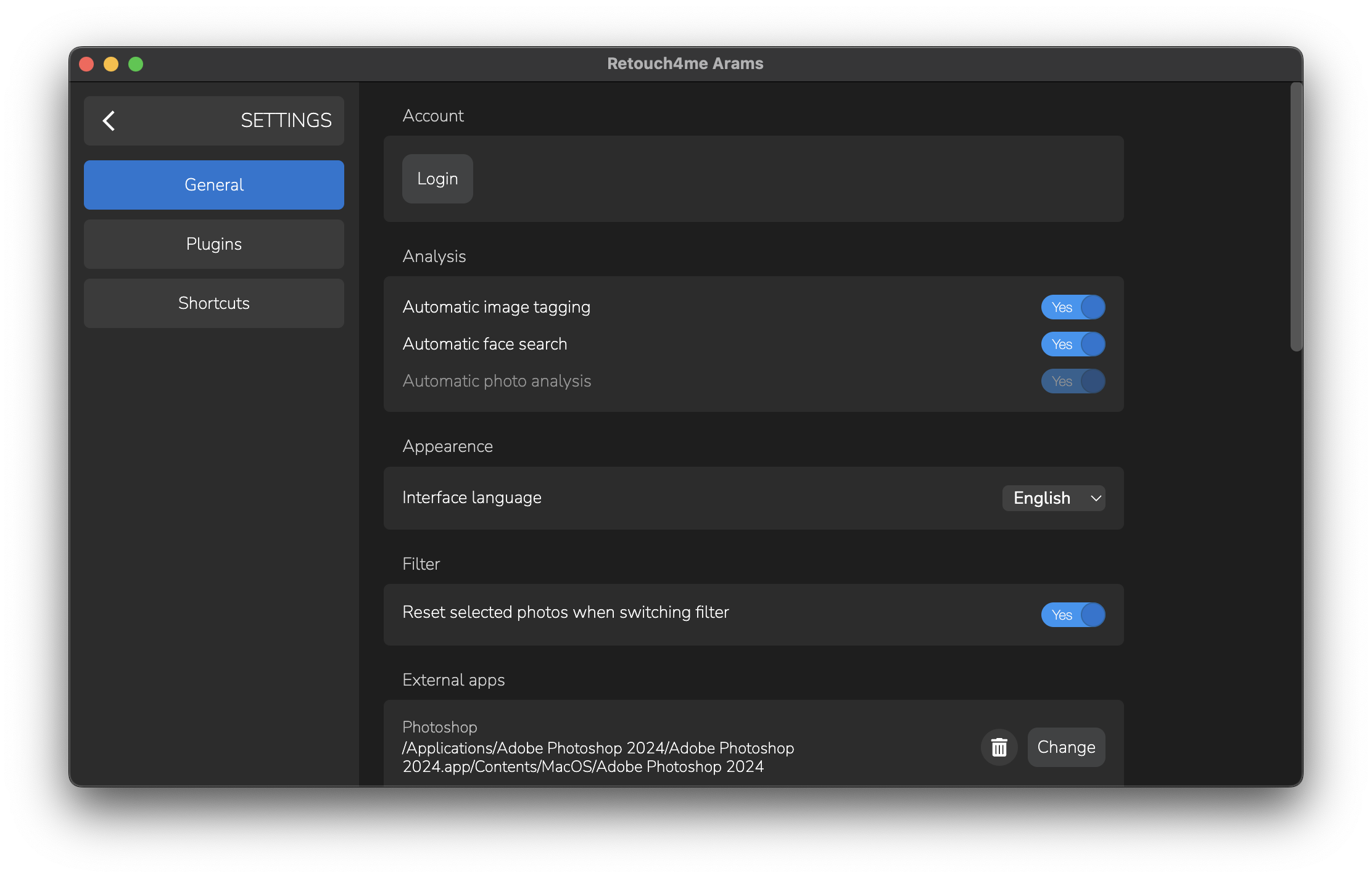Toggle Automatic photo analysis switch
1372x878 pixels.
[1072, 381]
